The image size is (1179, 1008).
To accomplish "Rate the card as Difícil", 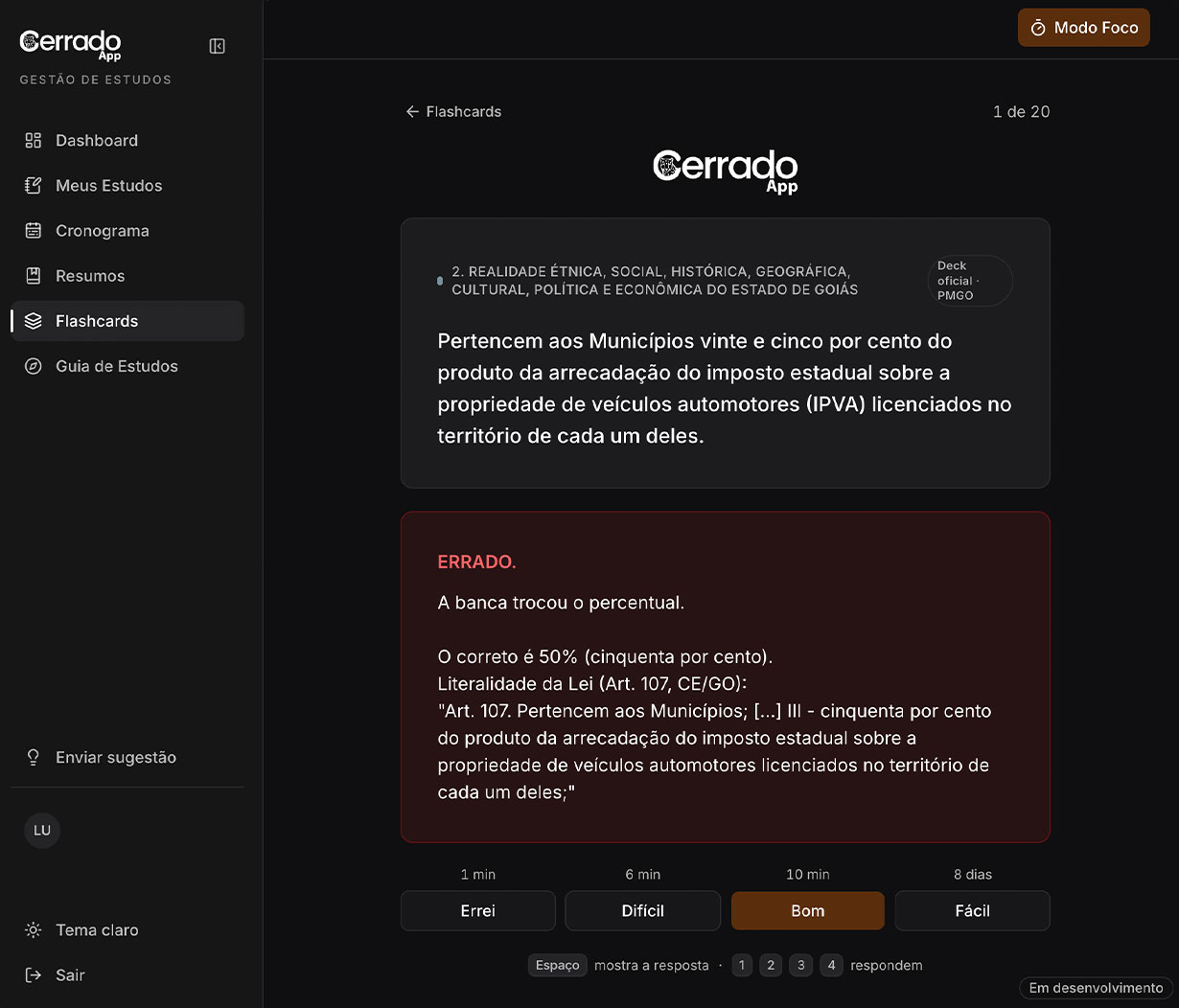I will [642, 911].
